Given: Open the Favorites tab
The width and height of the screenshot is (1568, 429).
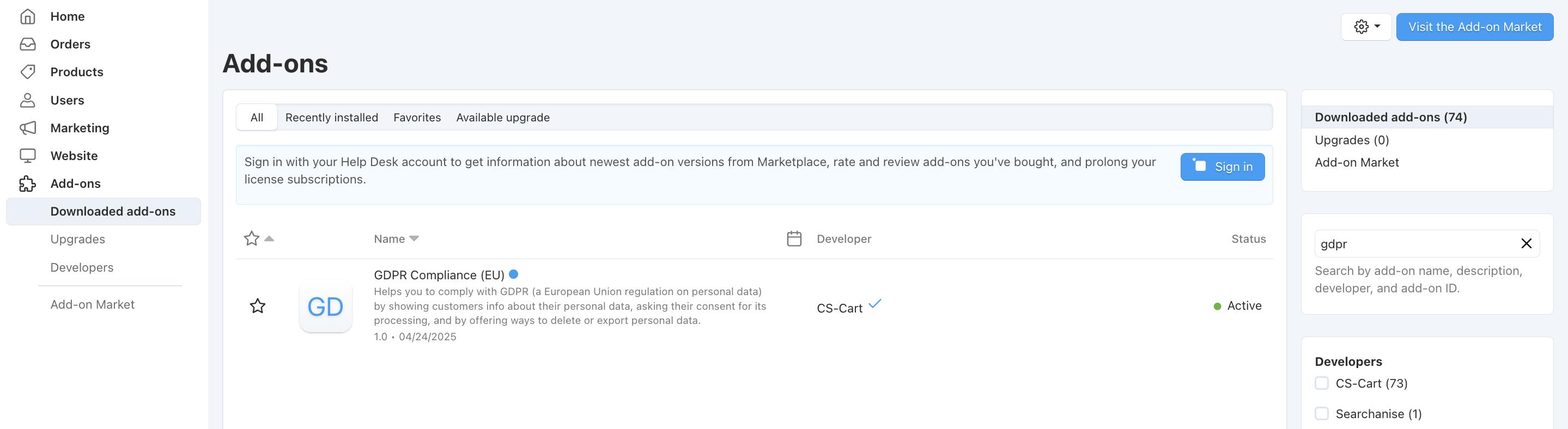Looking at the screenshot, I should pyautogui.click(x=417, y=118).
